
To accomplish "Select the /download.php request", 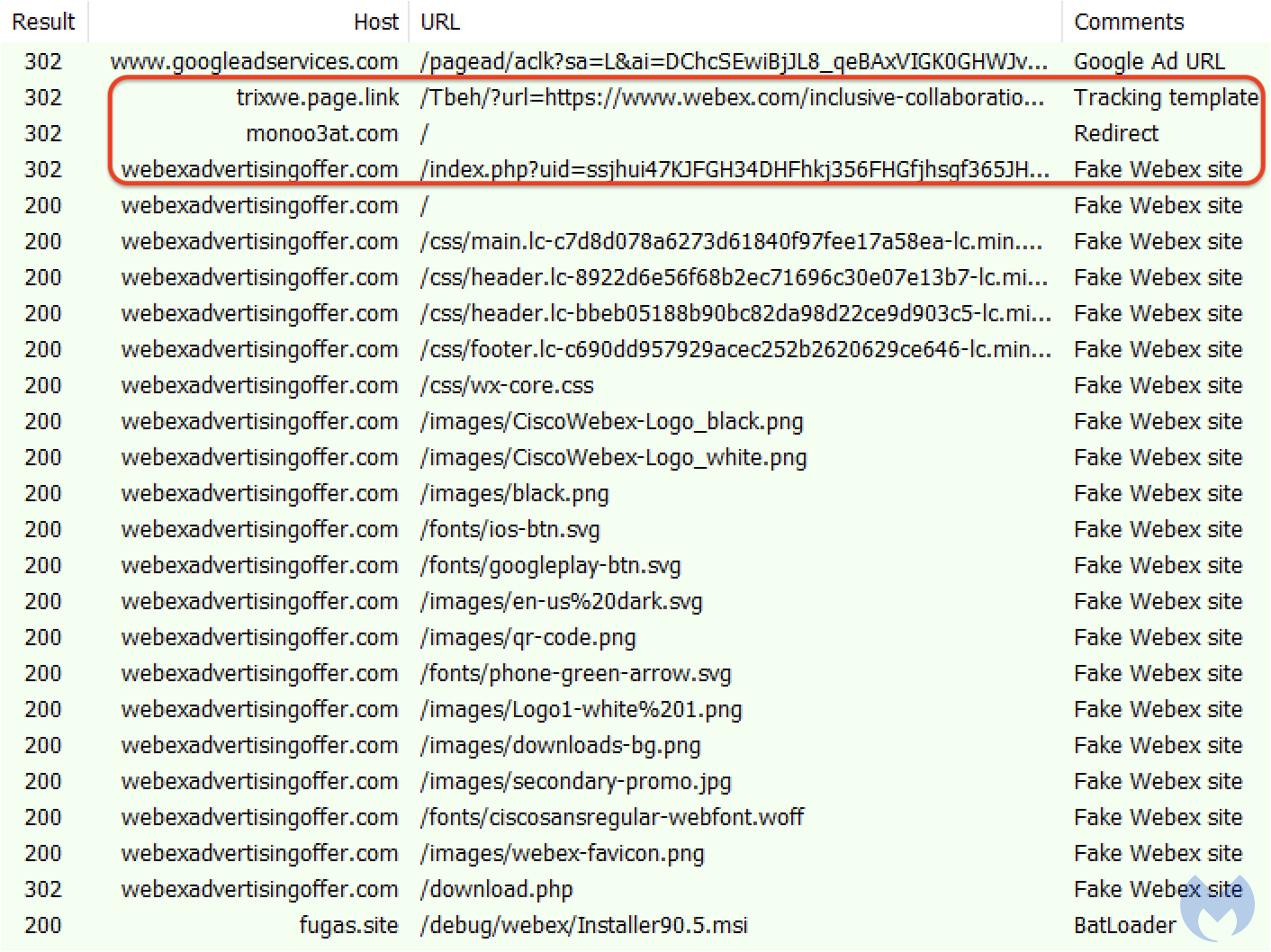I will (496, 889).
